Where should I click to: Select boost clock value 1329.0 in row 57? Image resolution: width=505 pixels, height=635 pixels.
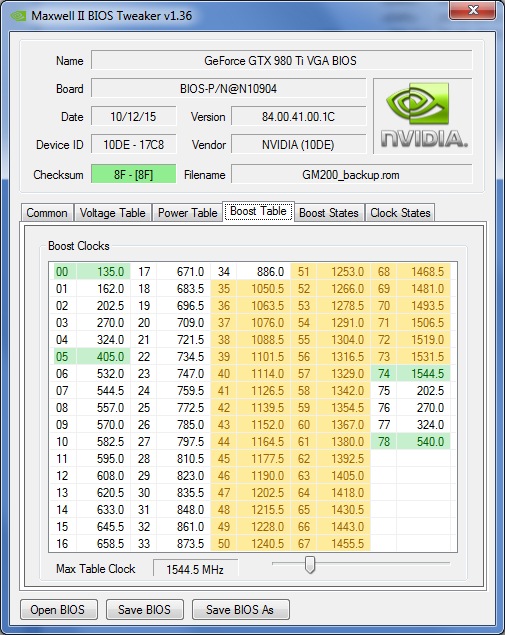pyautogui.click(x=343, y=374)
